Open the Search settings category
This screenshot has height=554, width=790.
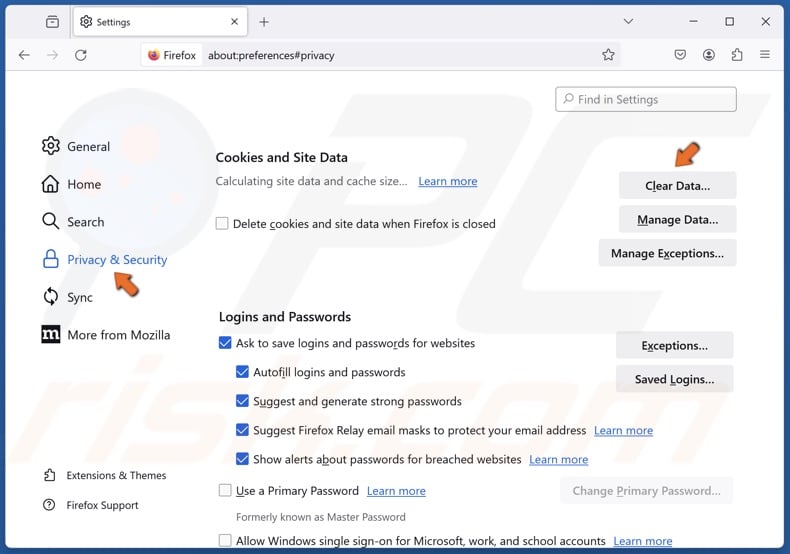[73, 222]
